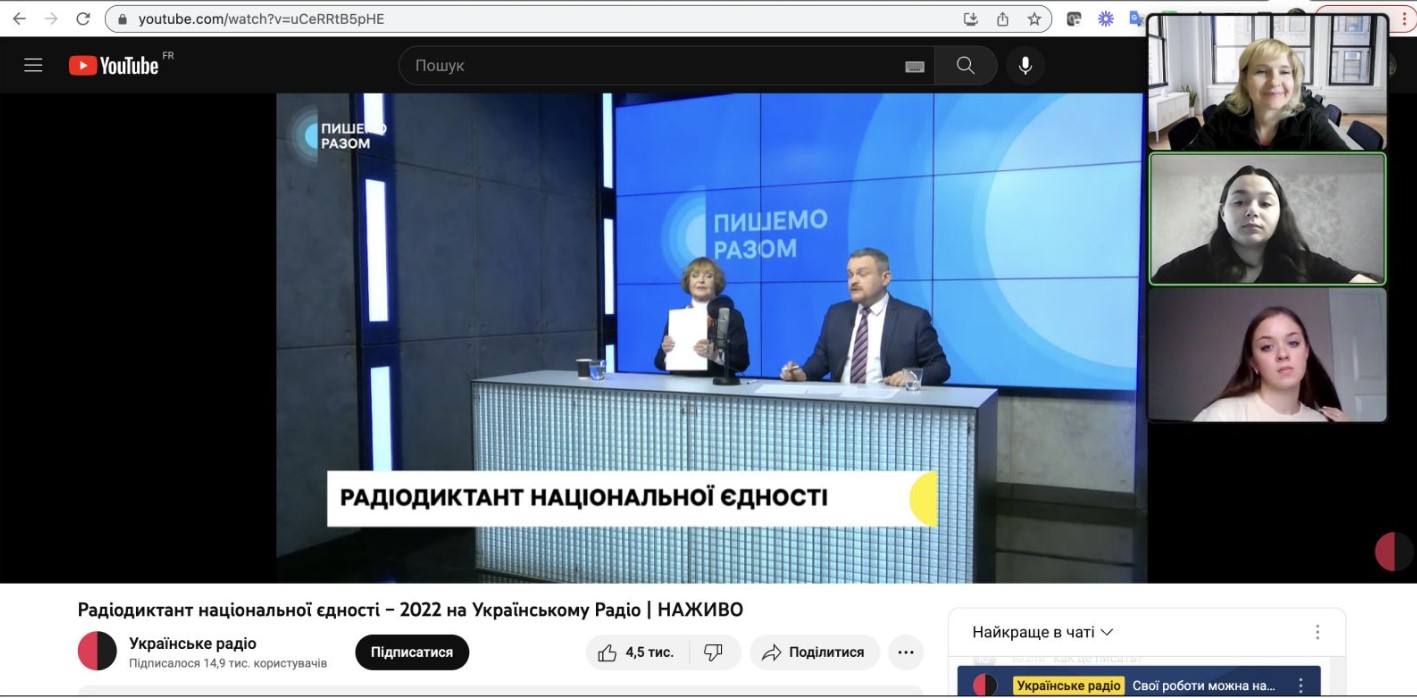The height and width of the screenshot is (698, 1417).
Task: Open the Українське радіо channel name link
Action: click(192, 643)
